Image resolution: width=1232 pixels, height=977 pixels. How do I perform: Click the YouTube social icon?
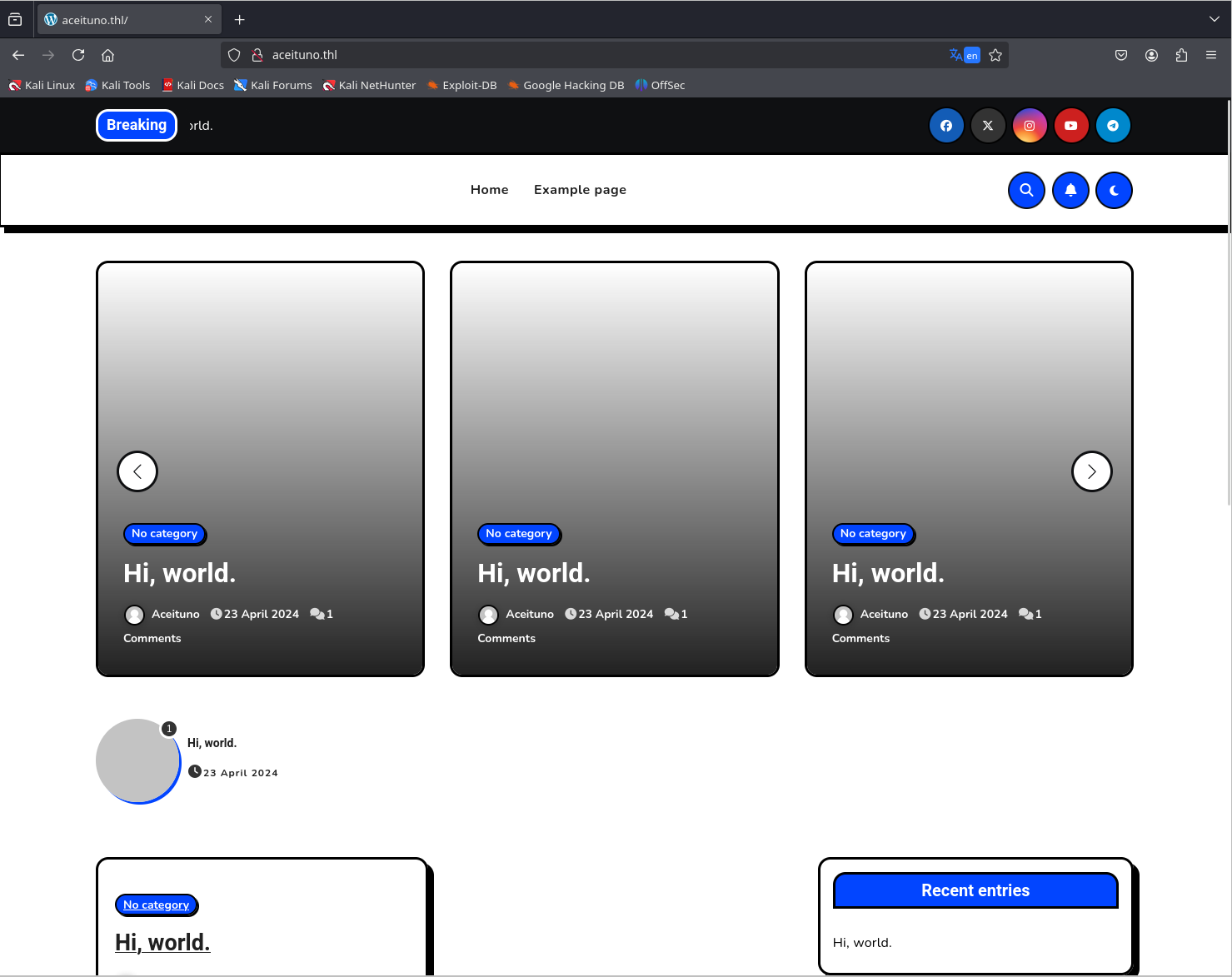[1071, 126]
